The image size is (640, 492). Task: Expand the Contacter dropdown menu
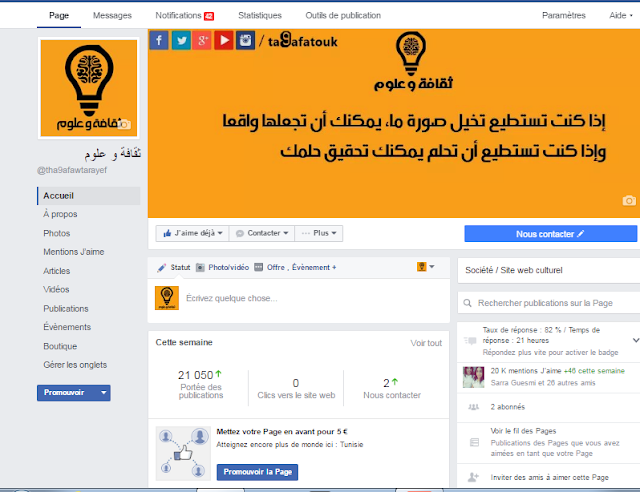(262, 233)
